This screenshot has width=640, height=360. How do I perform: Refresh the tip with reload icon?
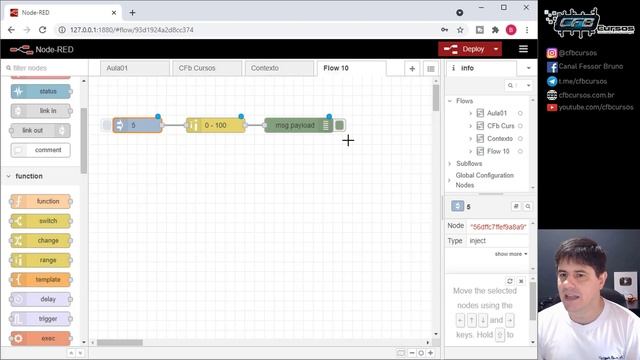pos(509,281)
